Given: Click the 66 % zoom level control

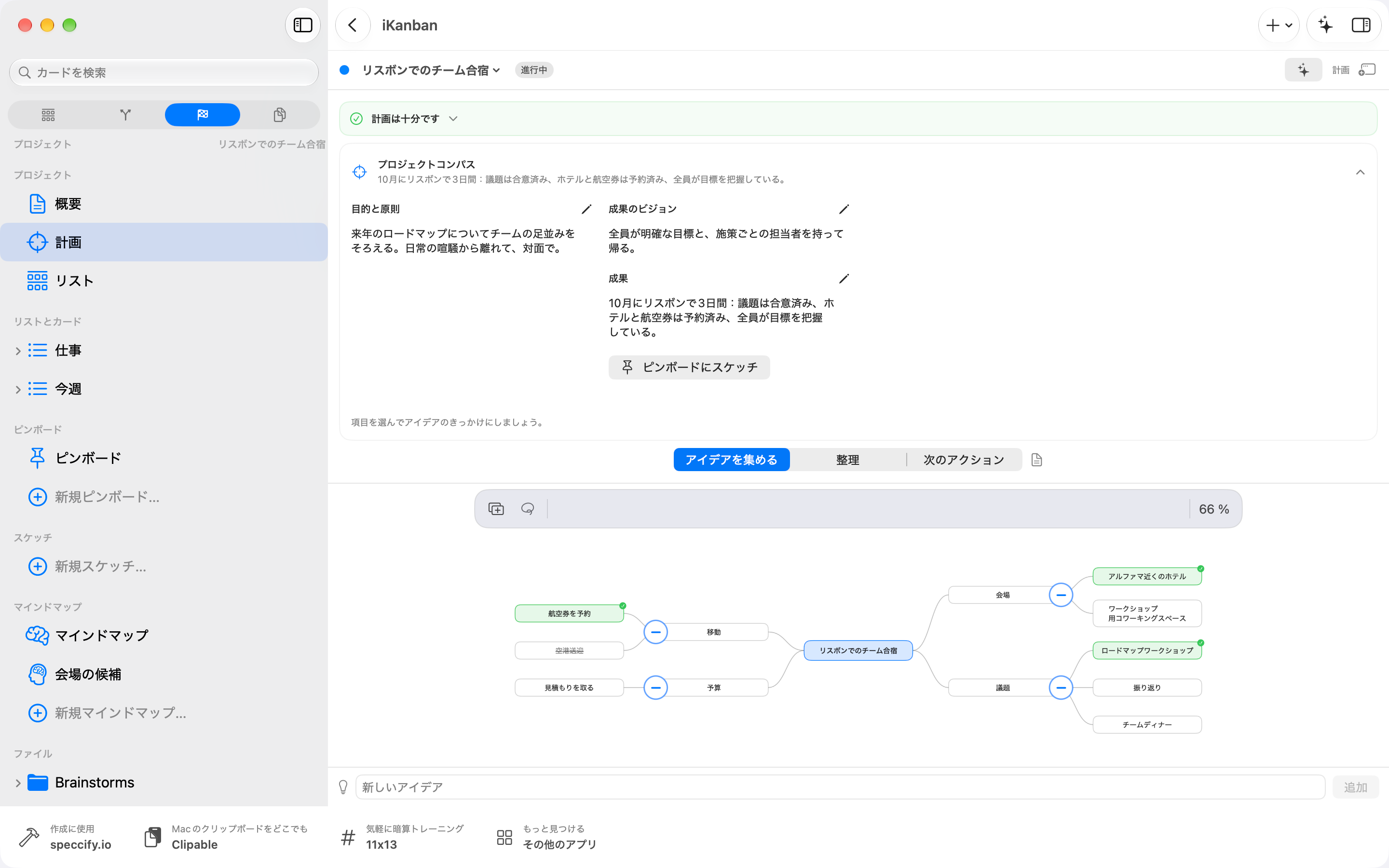Looking at the screenshot, I should (x=1214, y=509).
